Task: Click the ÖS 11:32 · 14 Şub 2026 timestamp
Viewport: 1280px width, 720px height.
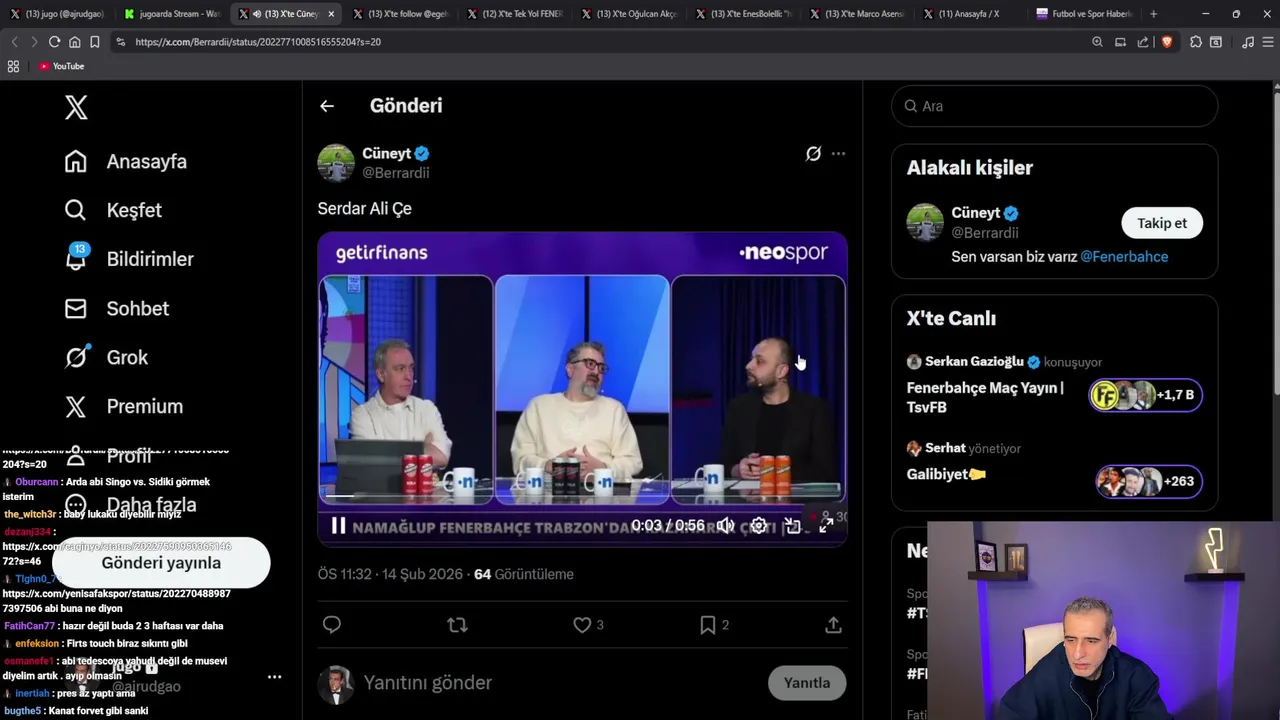Action: pyautogui.click(x=390, y=574)
